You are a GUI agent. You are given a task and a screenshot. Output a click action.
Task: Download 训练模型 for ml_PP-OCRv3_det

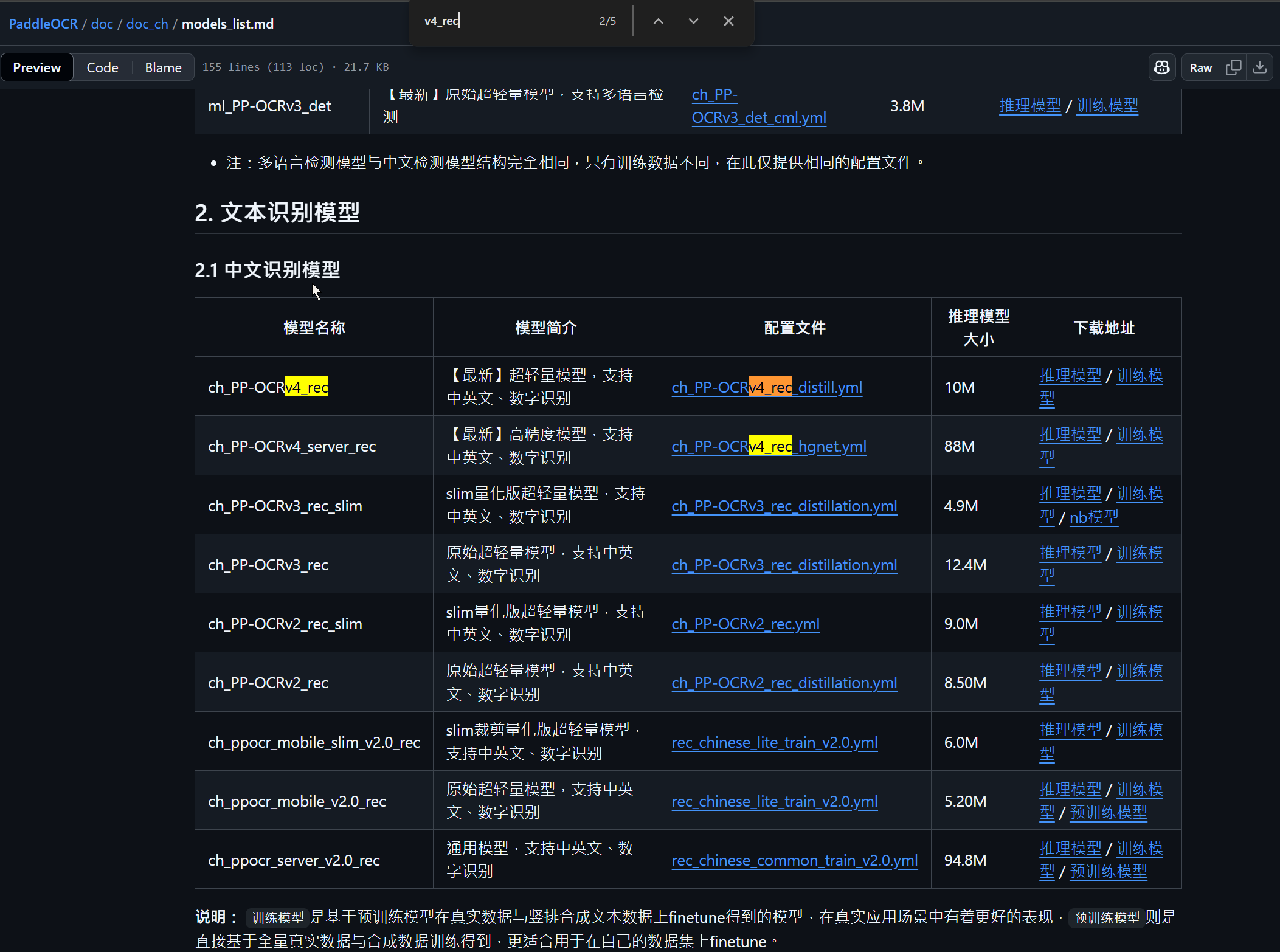(1107, 105)
